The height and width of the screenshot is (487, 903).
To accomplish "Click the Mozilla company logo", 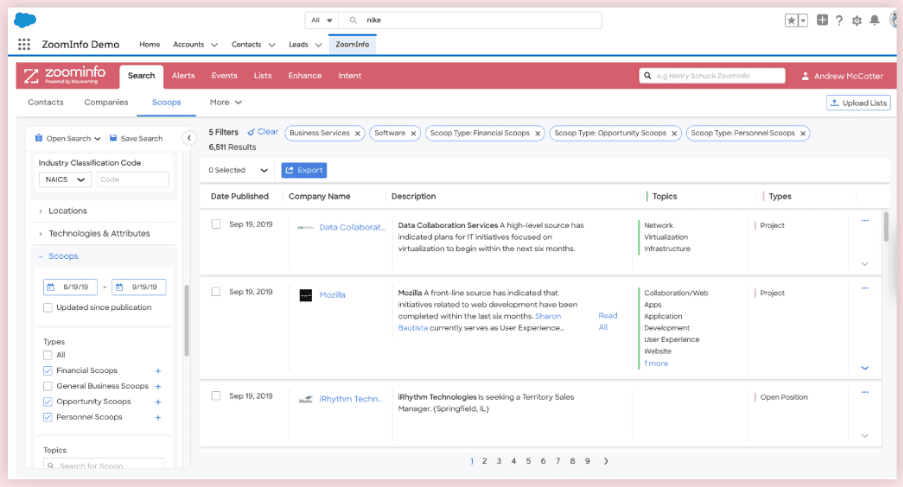I will (x=306, y=295).
